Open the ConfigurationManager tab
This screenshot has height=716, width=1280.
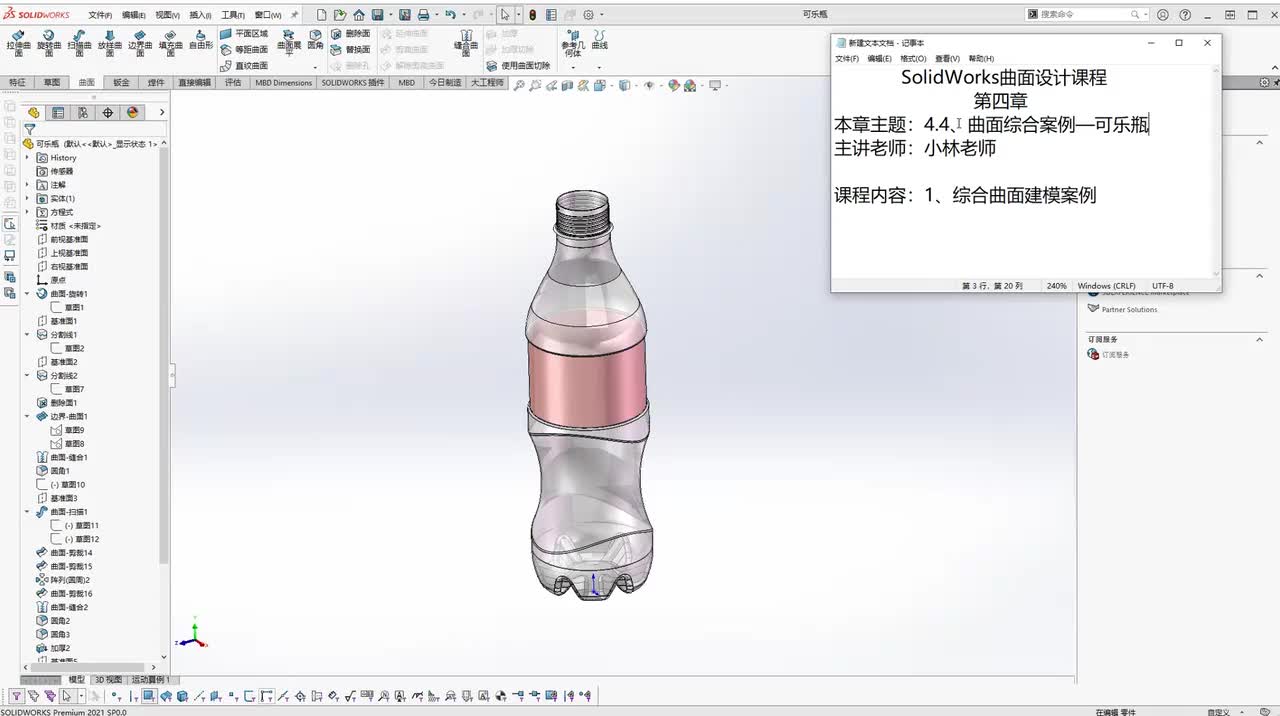coord(83,112)
